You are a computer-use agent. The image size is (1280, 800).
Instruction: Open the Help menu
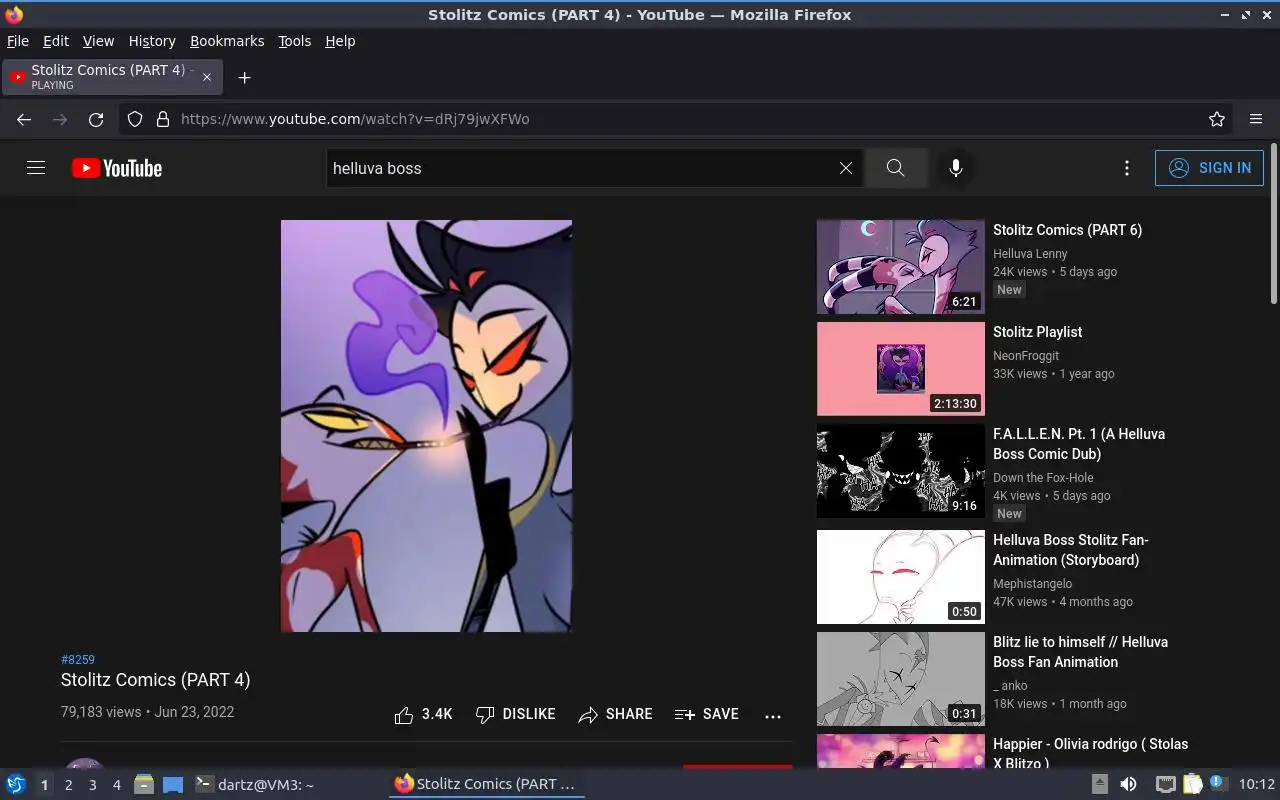[x=340, y=41]
